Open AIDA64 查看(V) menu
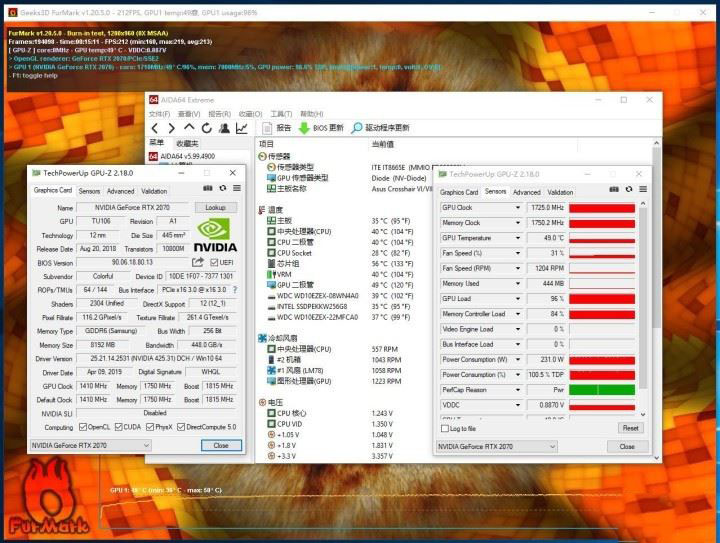This screenshot has height=543, width=720. [189, 114]
